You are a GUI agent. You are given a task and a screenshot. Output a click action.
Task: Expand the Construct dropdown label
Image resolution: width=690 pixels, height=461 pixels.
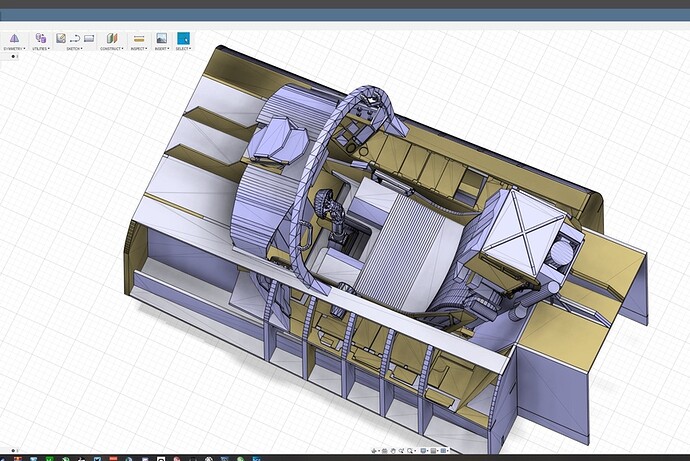pos(112,48)
